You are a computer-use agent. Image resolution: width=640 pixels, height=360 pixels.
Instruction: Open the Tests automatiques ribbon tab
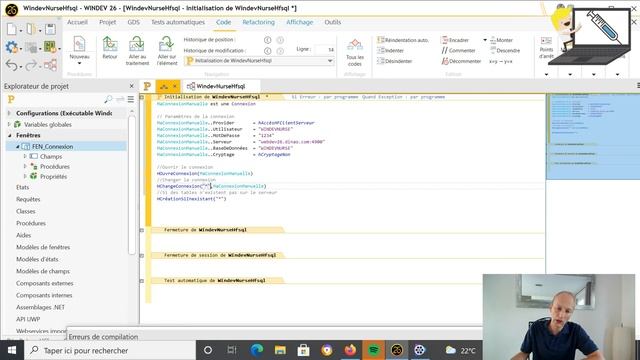coord(178,22)
